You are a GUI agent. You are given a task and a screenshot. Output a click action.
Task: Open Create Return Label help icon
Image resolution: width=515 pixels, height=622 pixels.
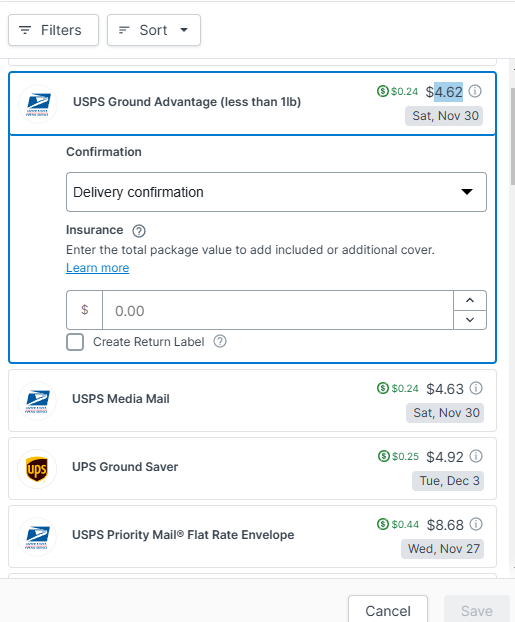220,341
